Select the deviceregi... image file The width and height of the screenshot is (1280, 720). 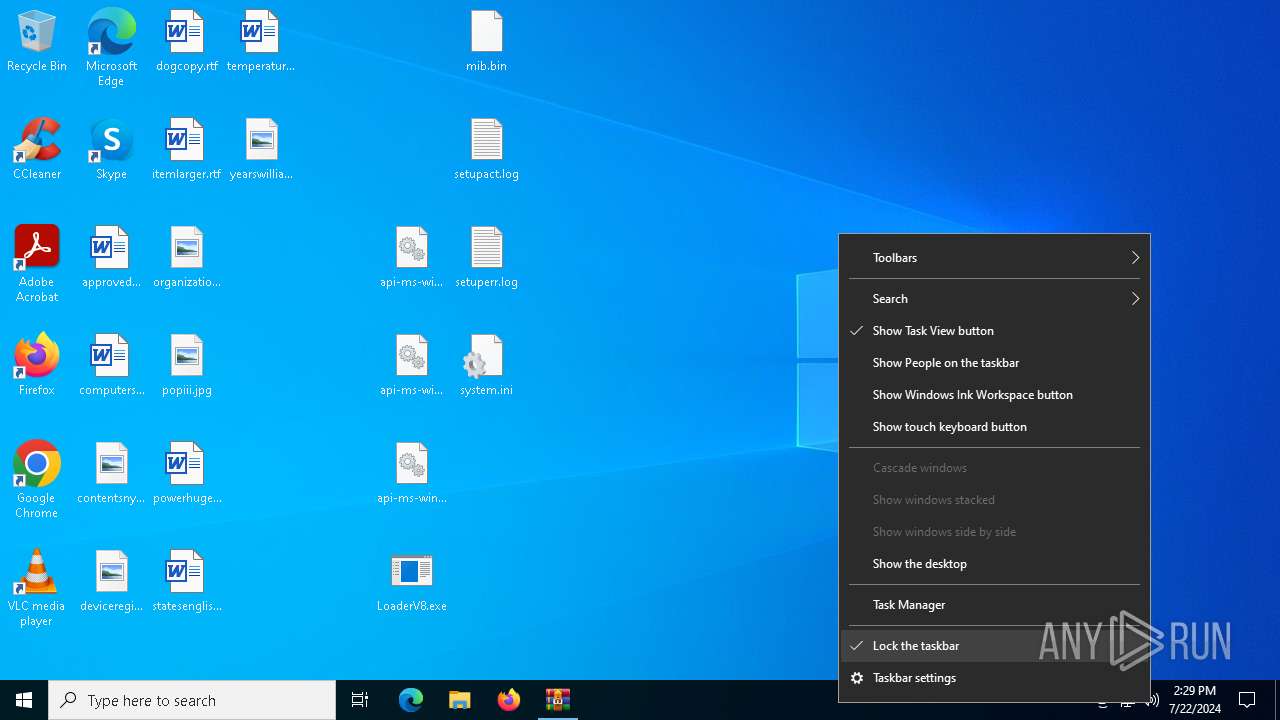click(111, 582)
